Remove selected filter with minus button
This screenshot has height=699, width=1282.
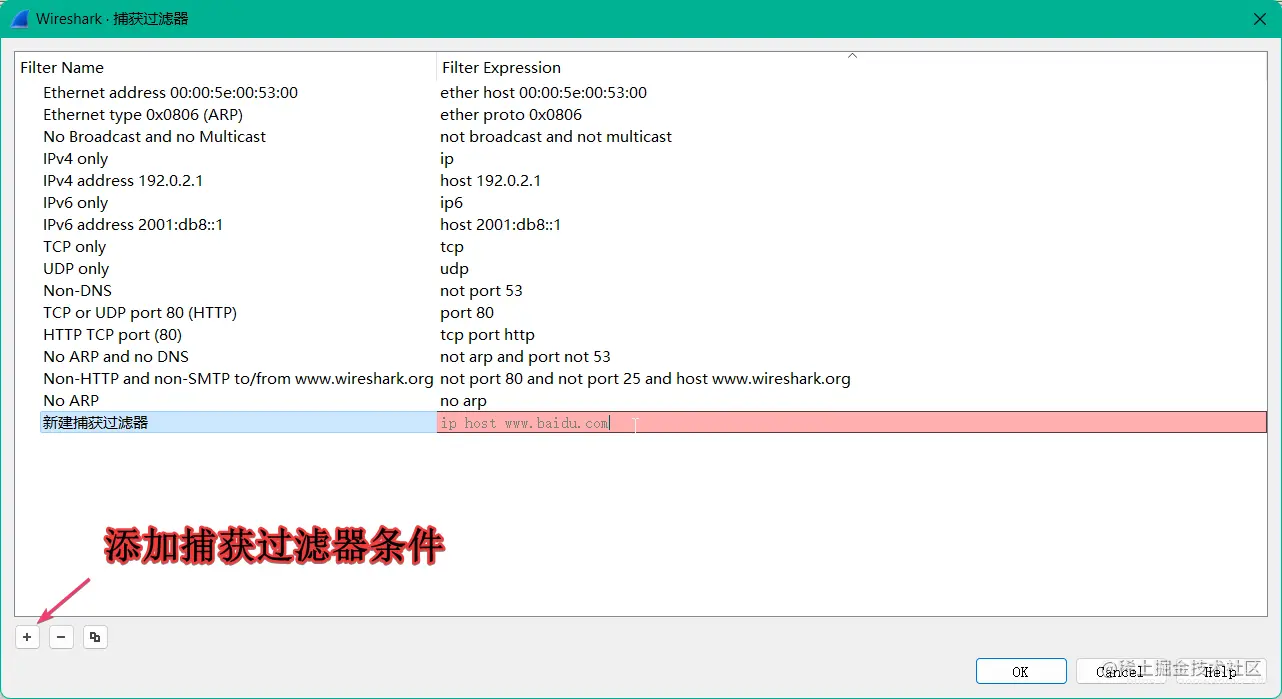click(61, 636)
